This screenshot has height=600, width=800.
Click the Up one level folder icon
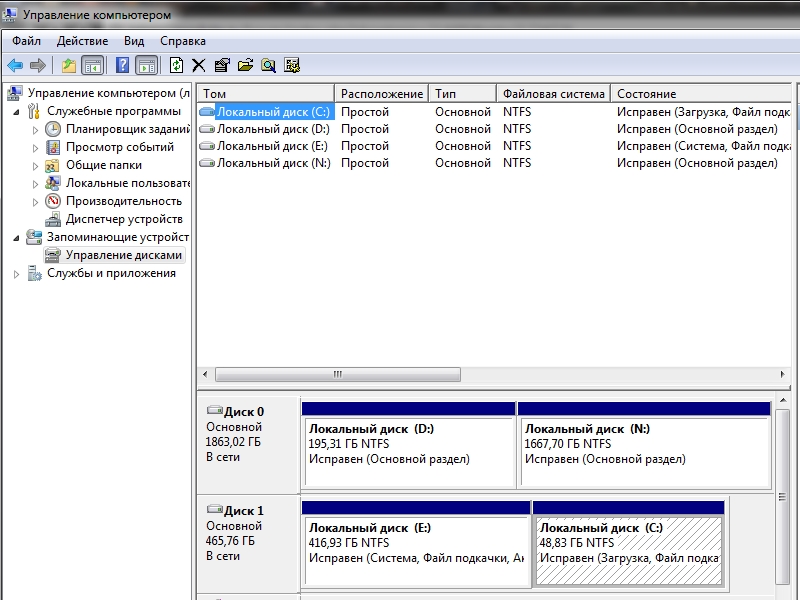pyautogui.click(x=68, y=65)
